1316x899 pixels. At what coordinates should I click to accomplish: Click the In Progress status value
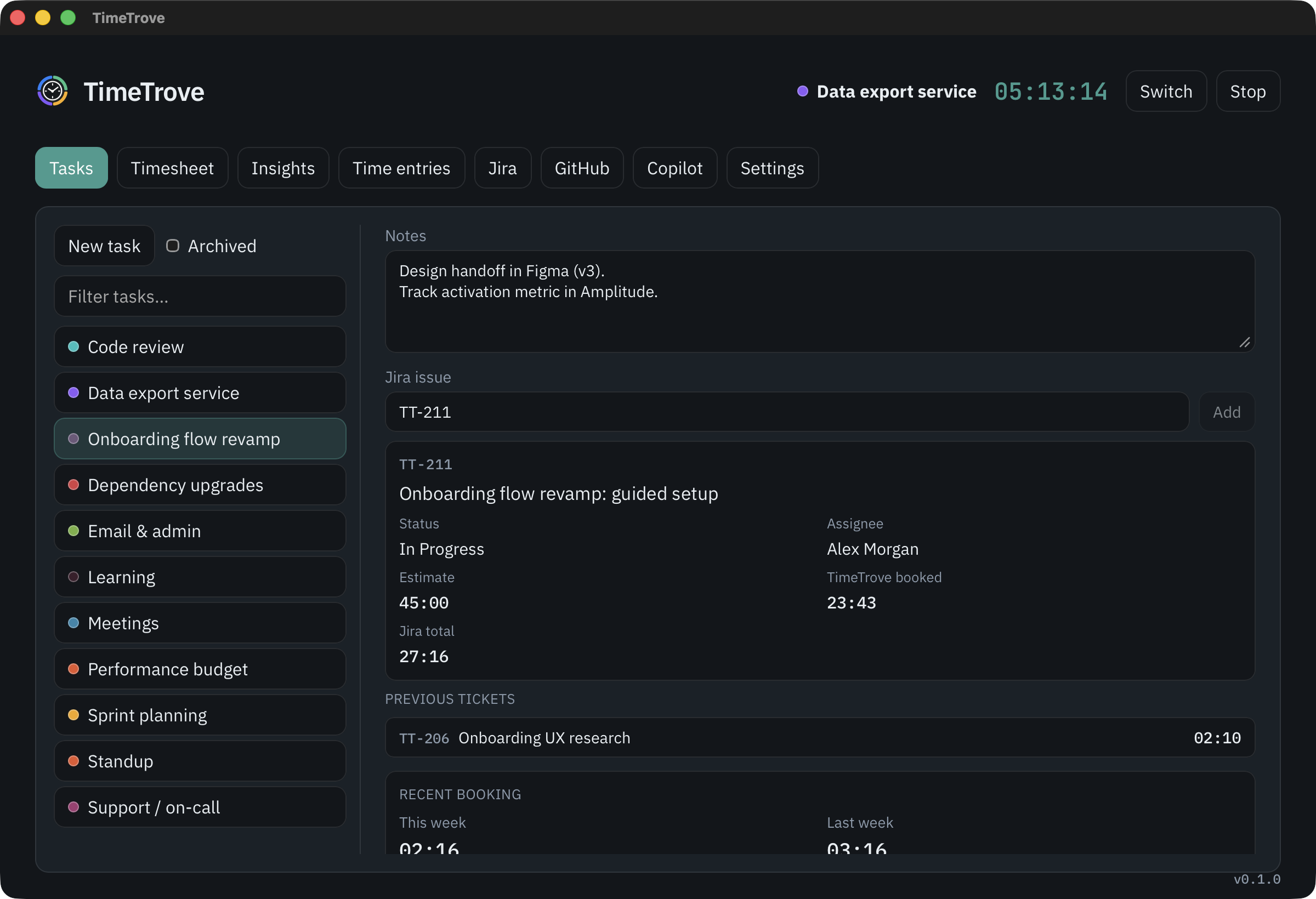coord(442,549)
